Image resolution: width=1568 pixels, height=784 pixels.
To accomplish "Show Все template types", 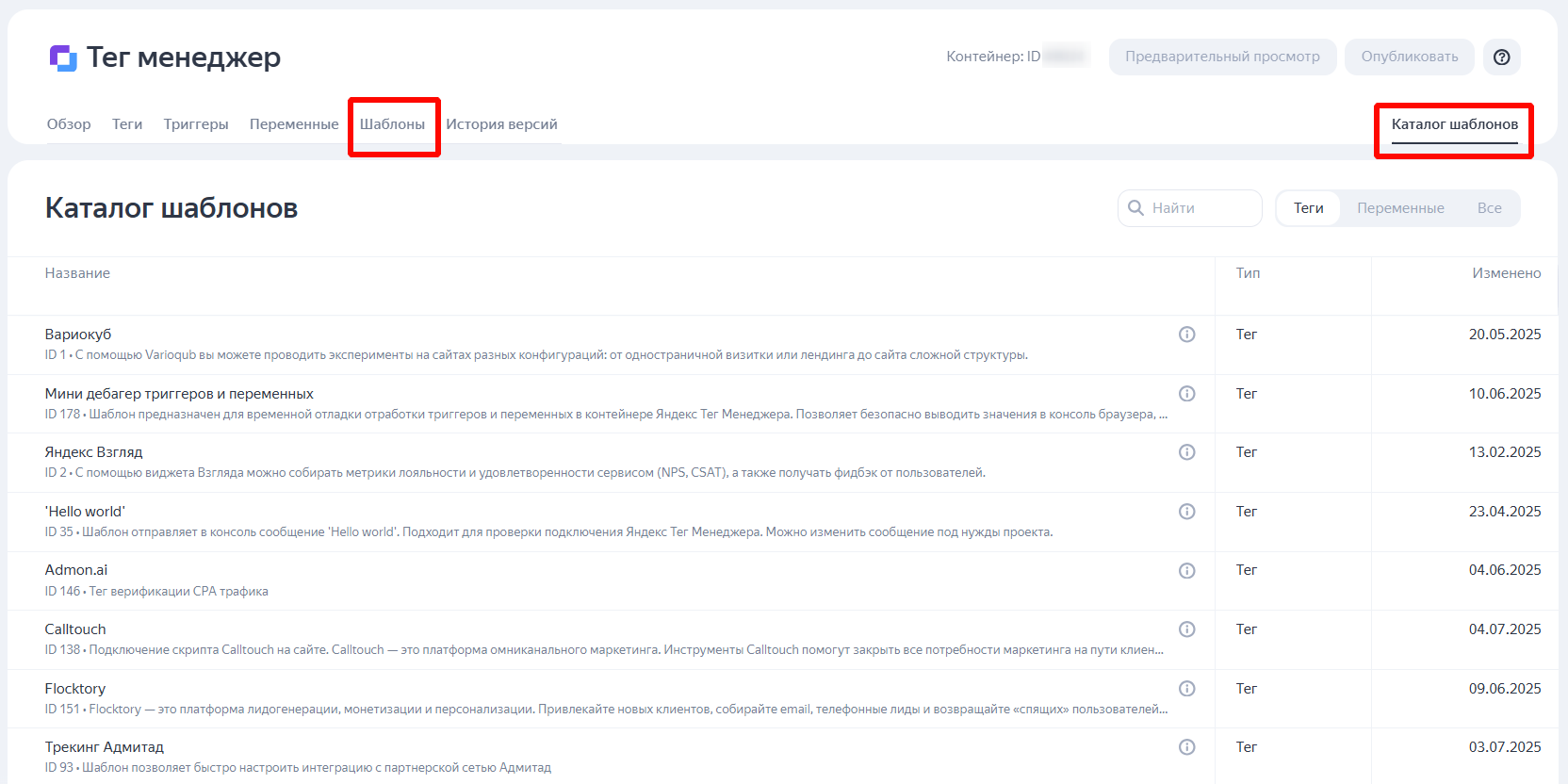I will pos(1490,208).
